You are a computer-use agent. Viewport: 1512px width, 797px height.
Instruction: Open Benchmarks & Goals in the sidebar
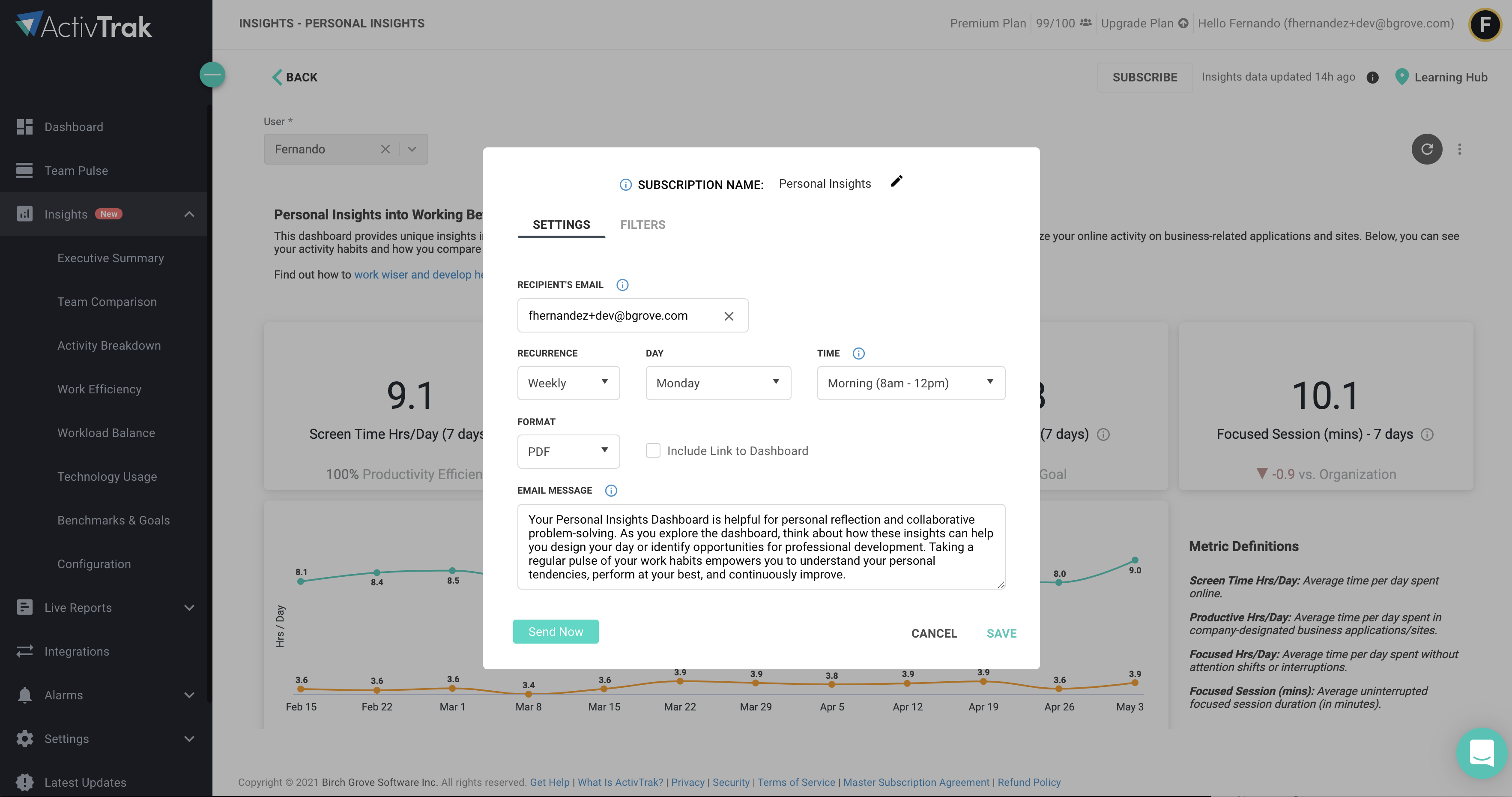(x=113, y=520)
